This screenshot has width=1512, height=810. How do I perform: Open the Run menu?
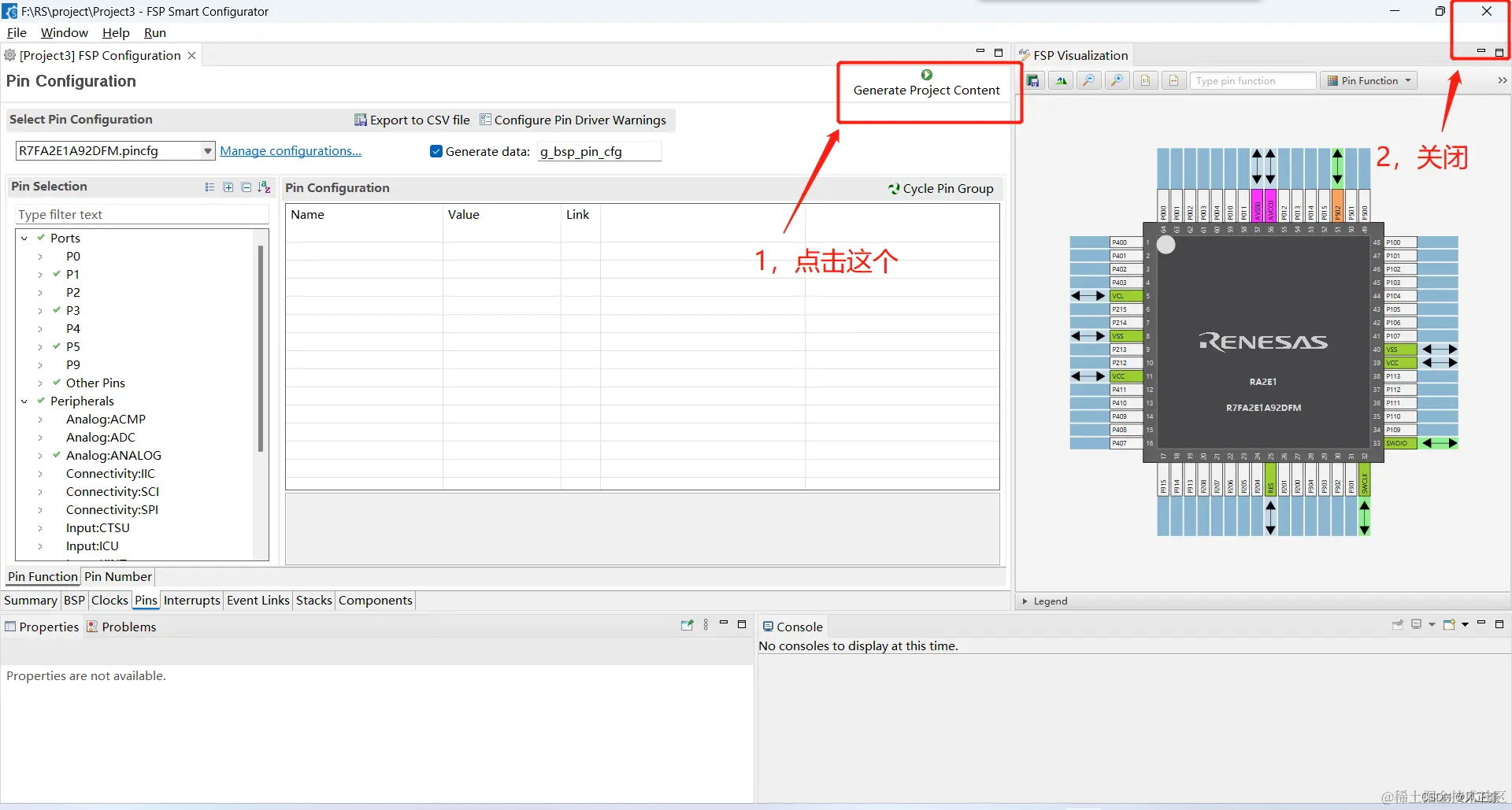click(155, 32)
